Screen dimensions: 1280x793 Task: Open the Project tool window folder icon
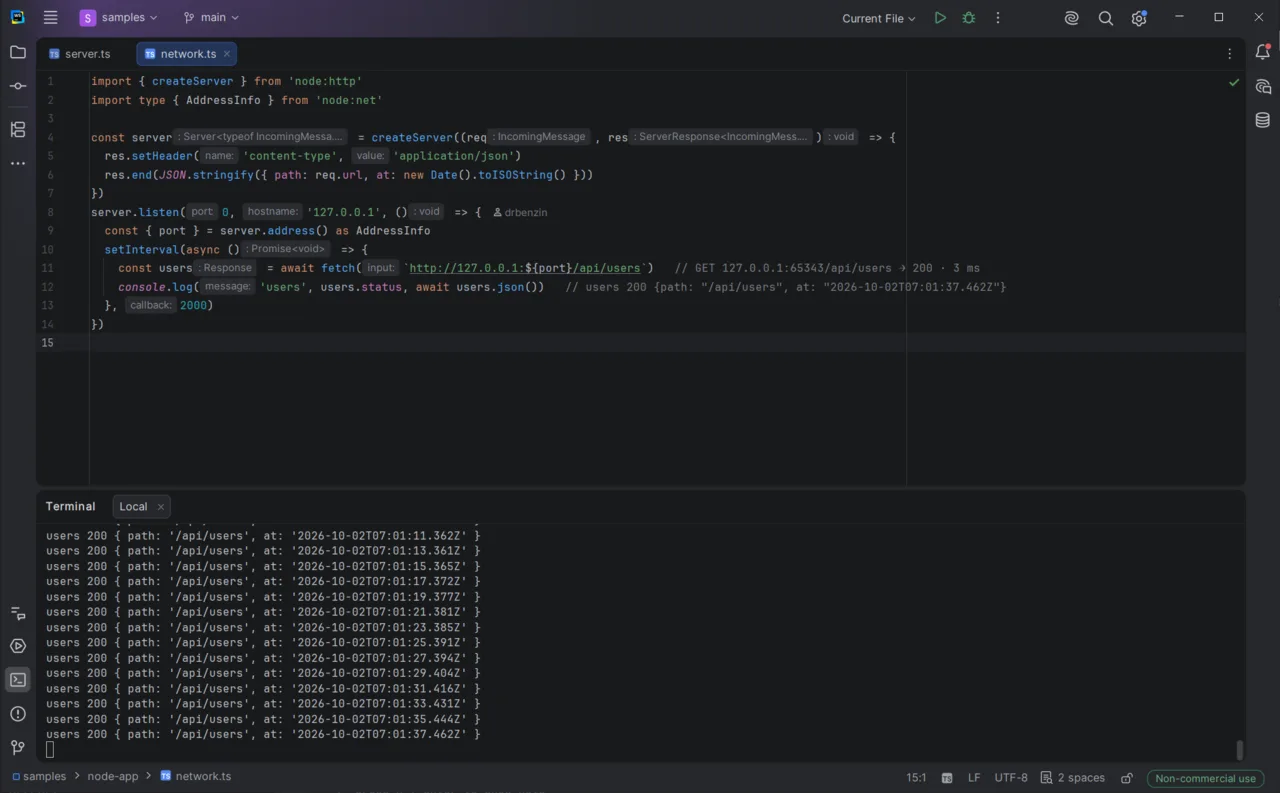[x=18, y=52]
